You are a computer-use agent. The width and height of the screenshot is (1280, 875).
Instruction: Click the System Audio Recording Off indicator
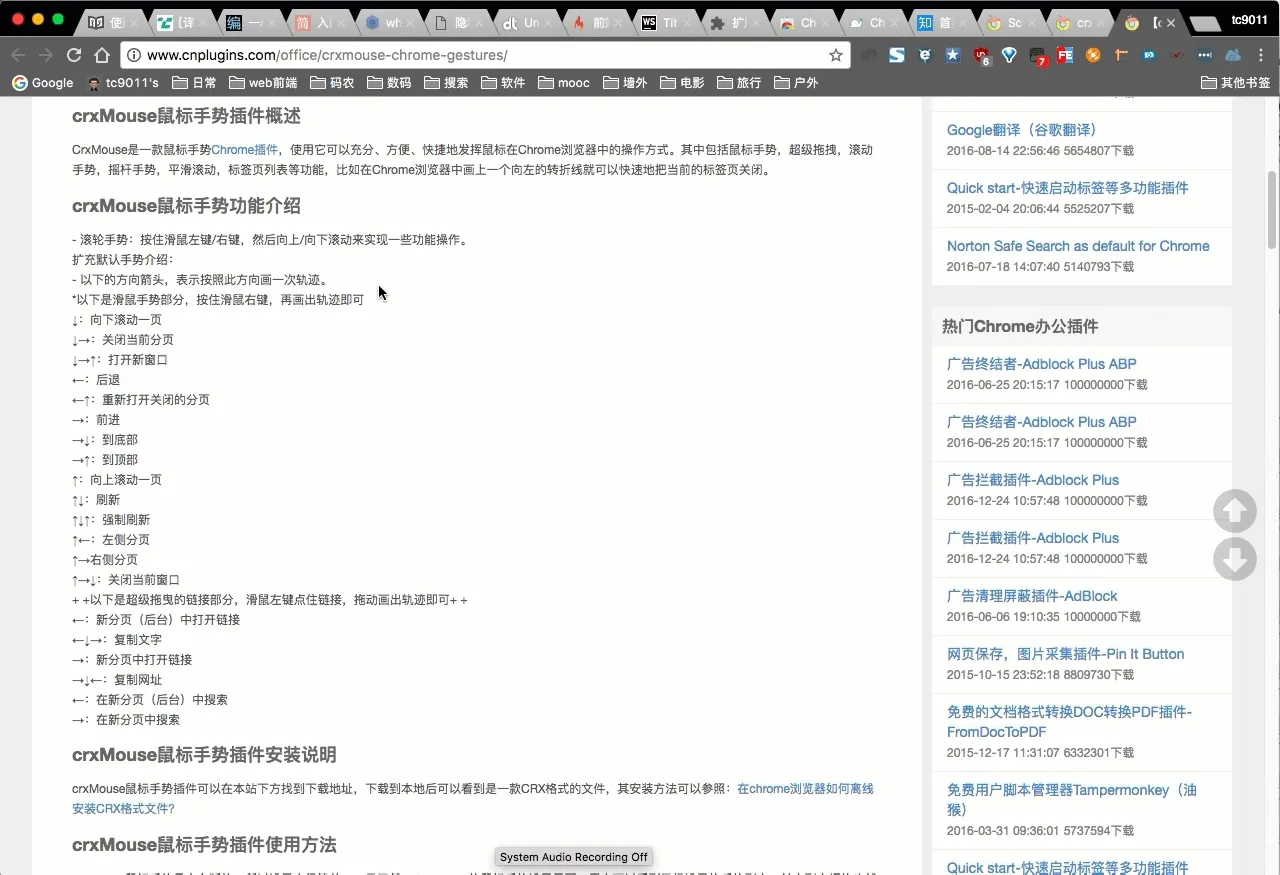[573, 857]
